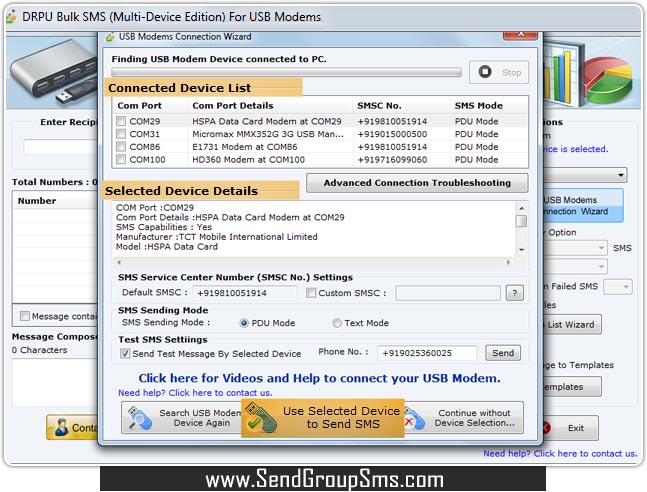Check the COM31 device checkbox
The height and width of the screenshot is (492, 647).
[121, 134]
